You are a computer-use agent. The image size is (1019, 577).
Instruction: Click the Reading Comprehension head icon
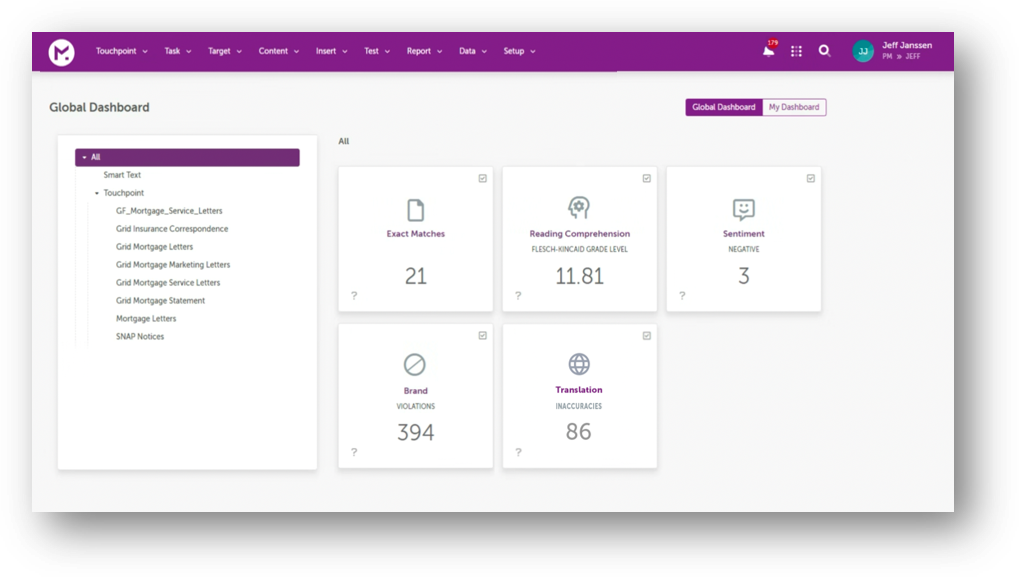click(x=579, y=208)
